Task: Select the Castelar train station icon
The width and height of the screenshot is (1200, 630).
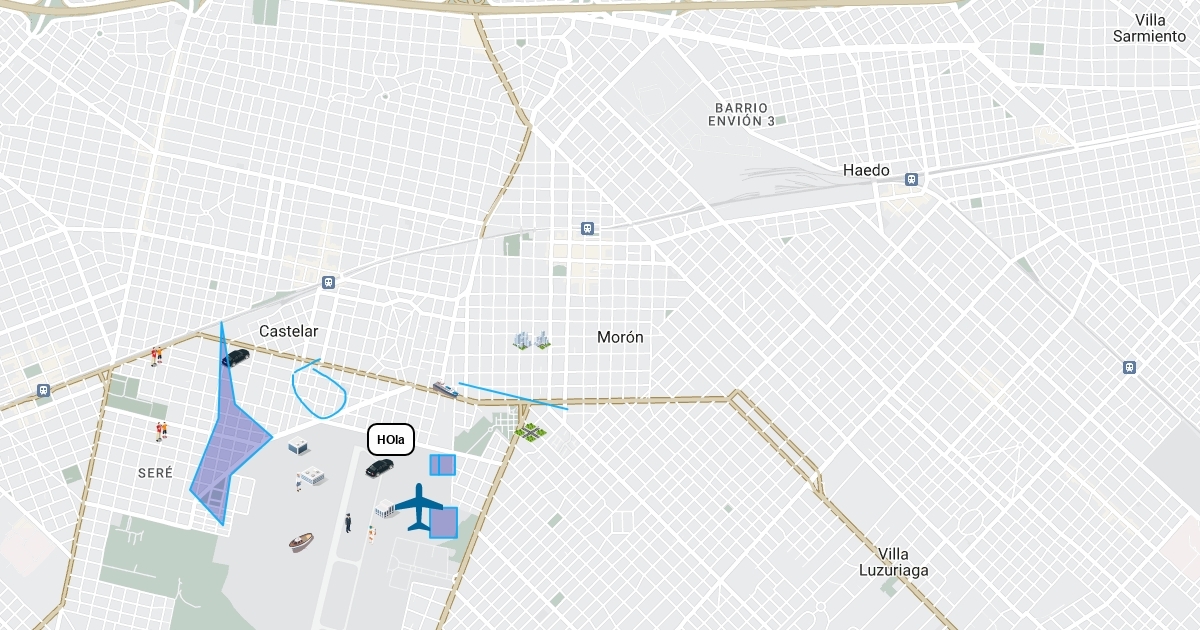Action: [x=328, y=283]
